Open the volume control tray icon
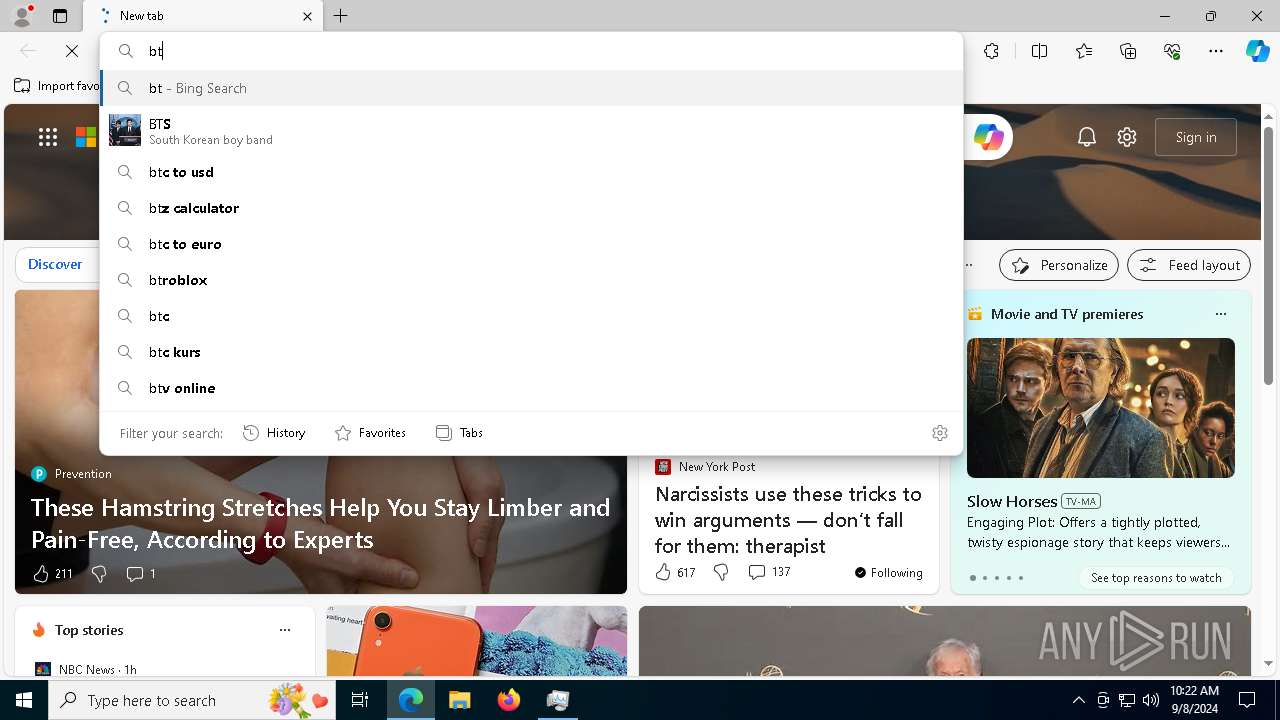The width and height of the screenshot is (1280, 720). click(x=1151, y=700)
